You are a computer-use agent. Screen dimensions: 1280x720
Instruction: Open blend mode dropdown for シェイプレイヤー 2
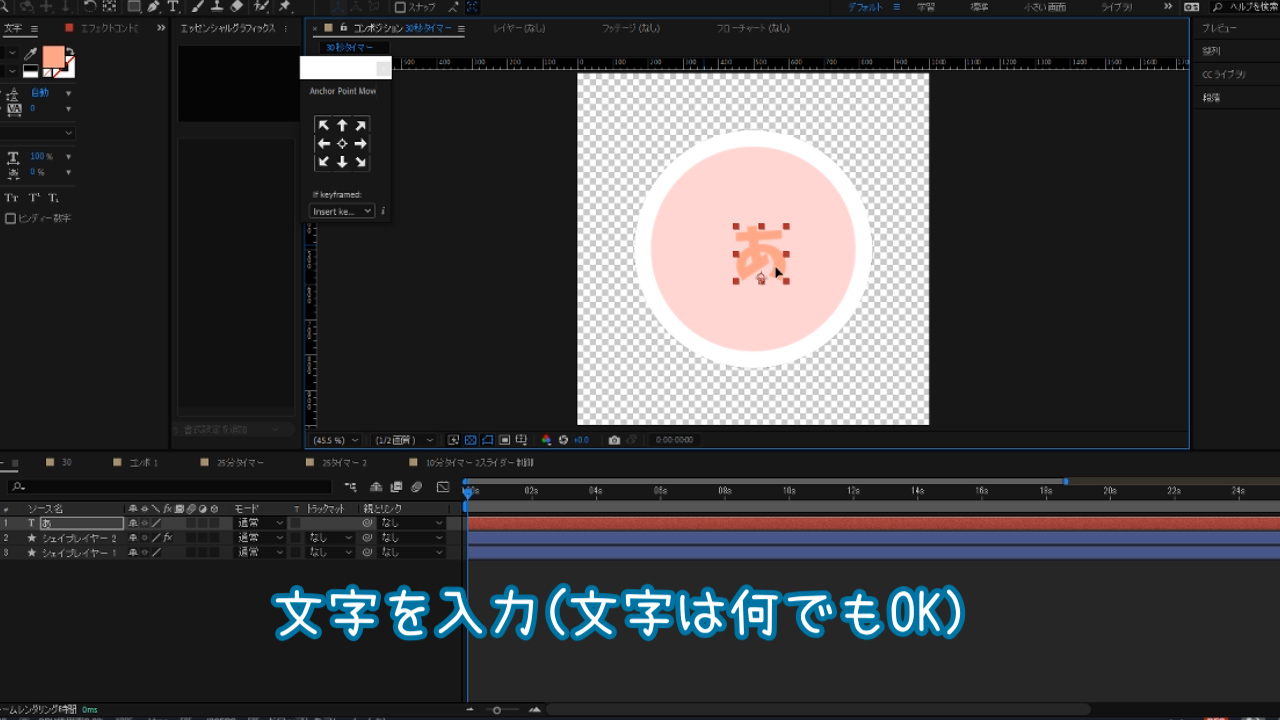tap(260, 538)
